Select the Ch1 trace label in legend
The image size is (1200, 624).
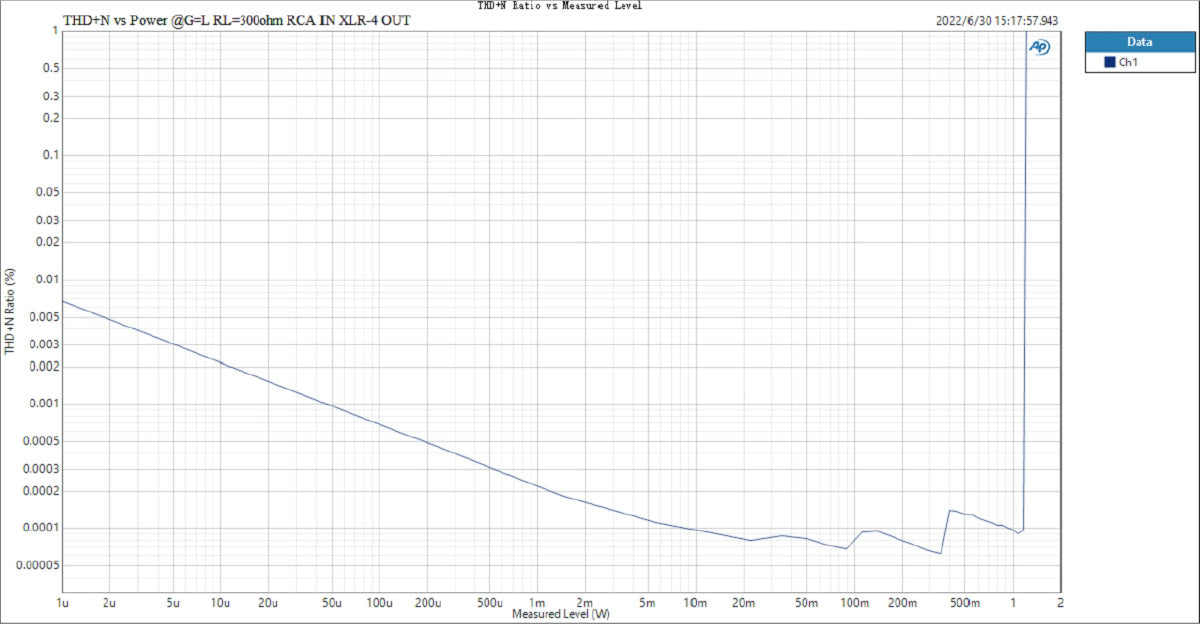click(x=1128, y=62)
